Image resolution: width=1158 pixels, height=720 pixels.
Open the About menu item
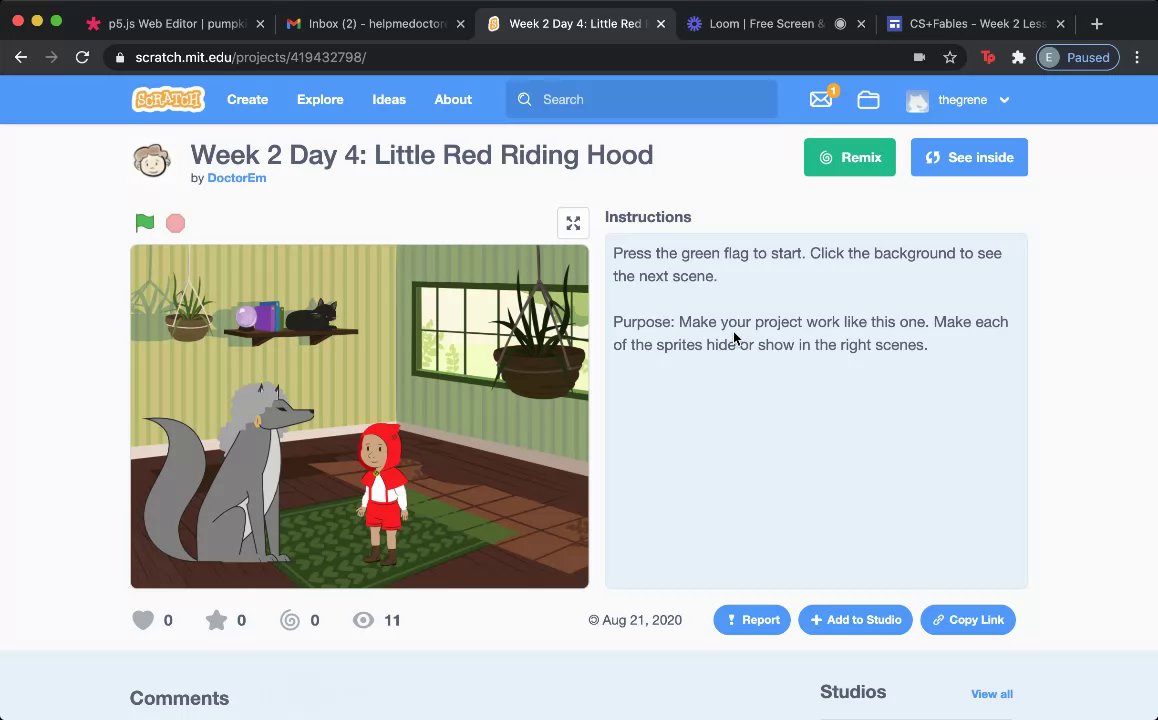(x=453, y=100)
